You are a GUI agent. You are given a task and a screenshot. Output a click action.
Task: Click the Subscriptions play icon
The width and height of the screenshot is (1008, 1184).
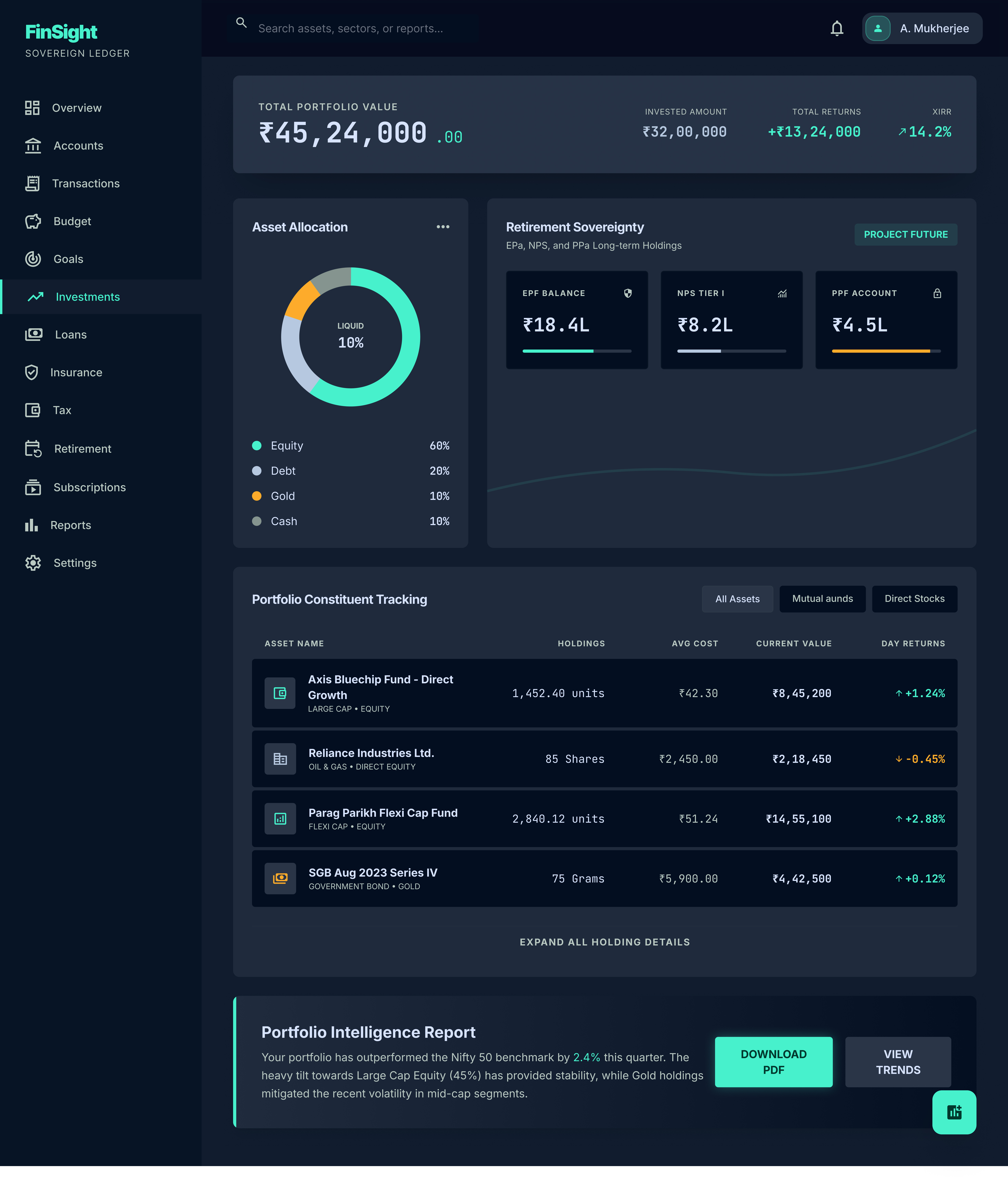pyautogui.click(x=33, y=487)
